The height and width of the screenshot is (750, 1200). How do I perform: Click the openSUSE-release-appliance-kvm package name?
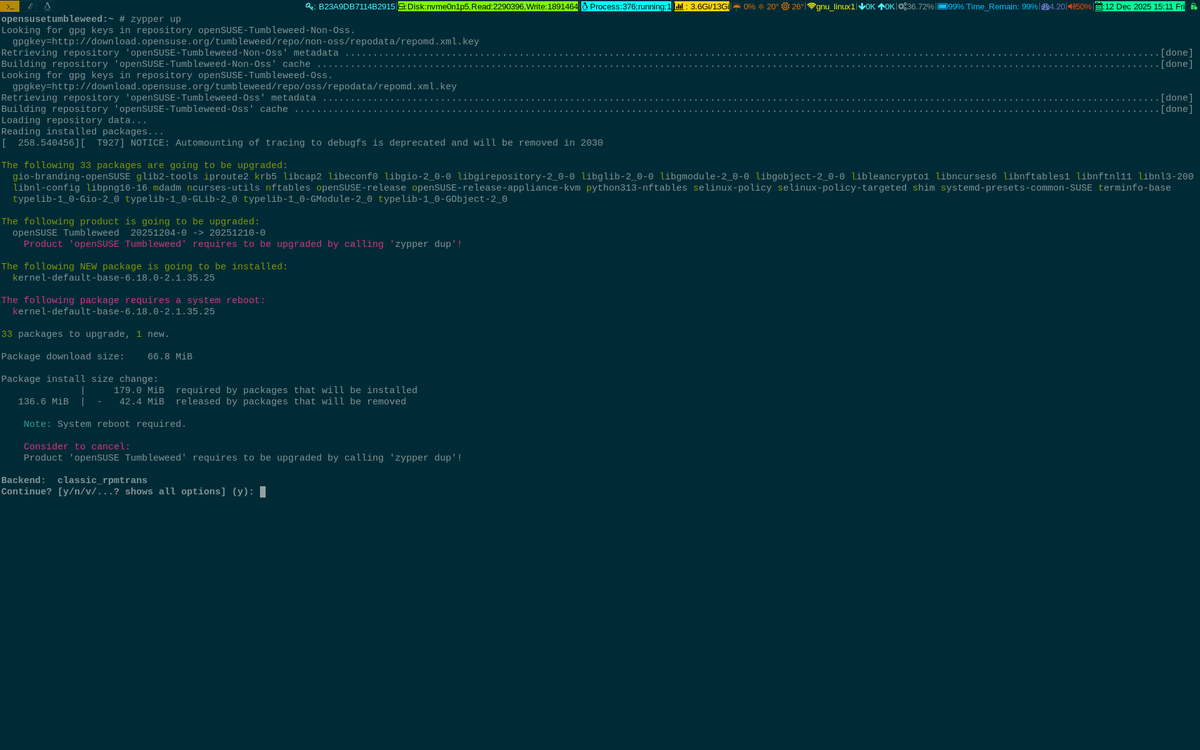[x=496, y=188]
